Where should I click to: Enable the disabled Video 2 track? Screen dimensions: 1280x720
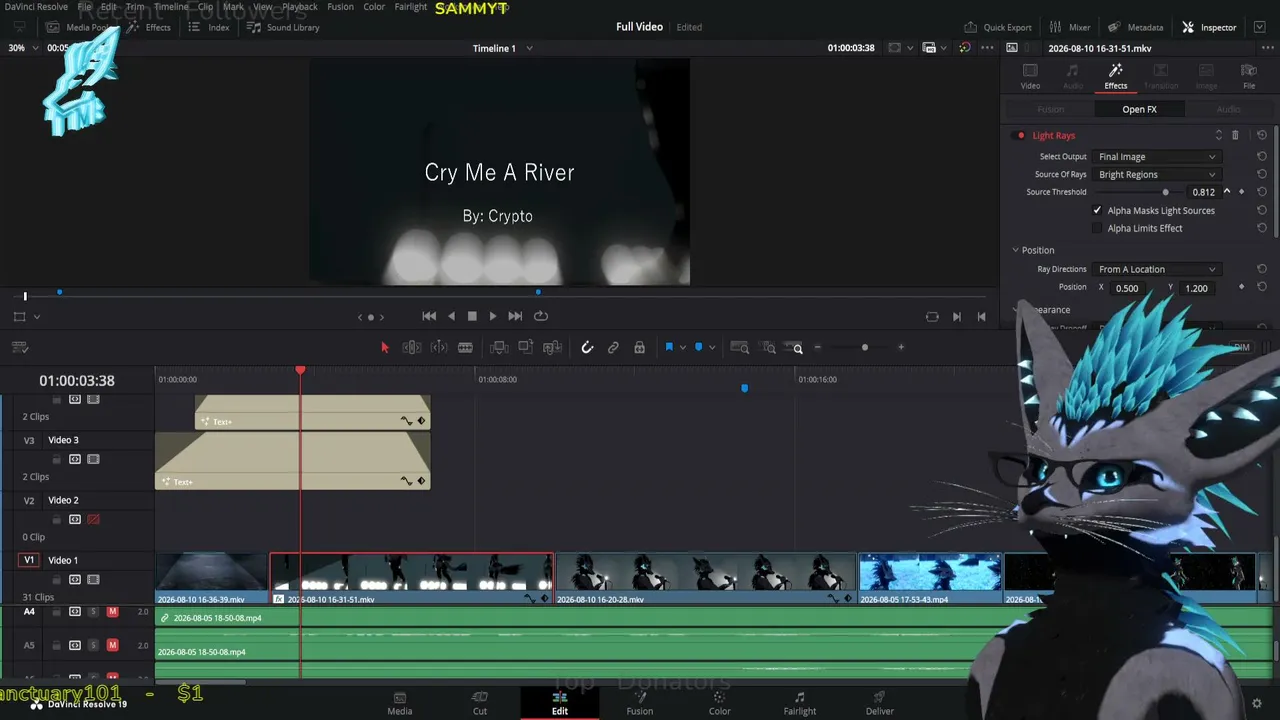coord(93,520)
